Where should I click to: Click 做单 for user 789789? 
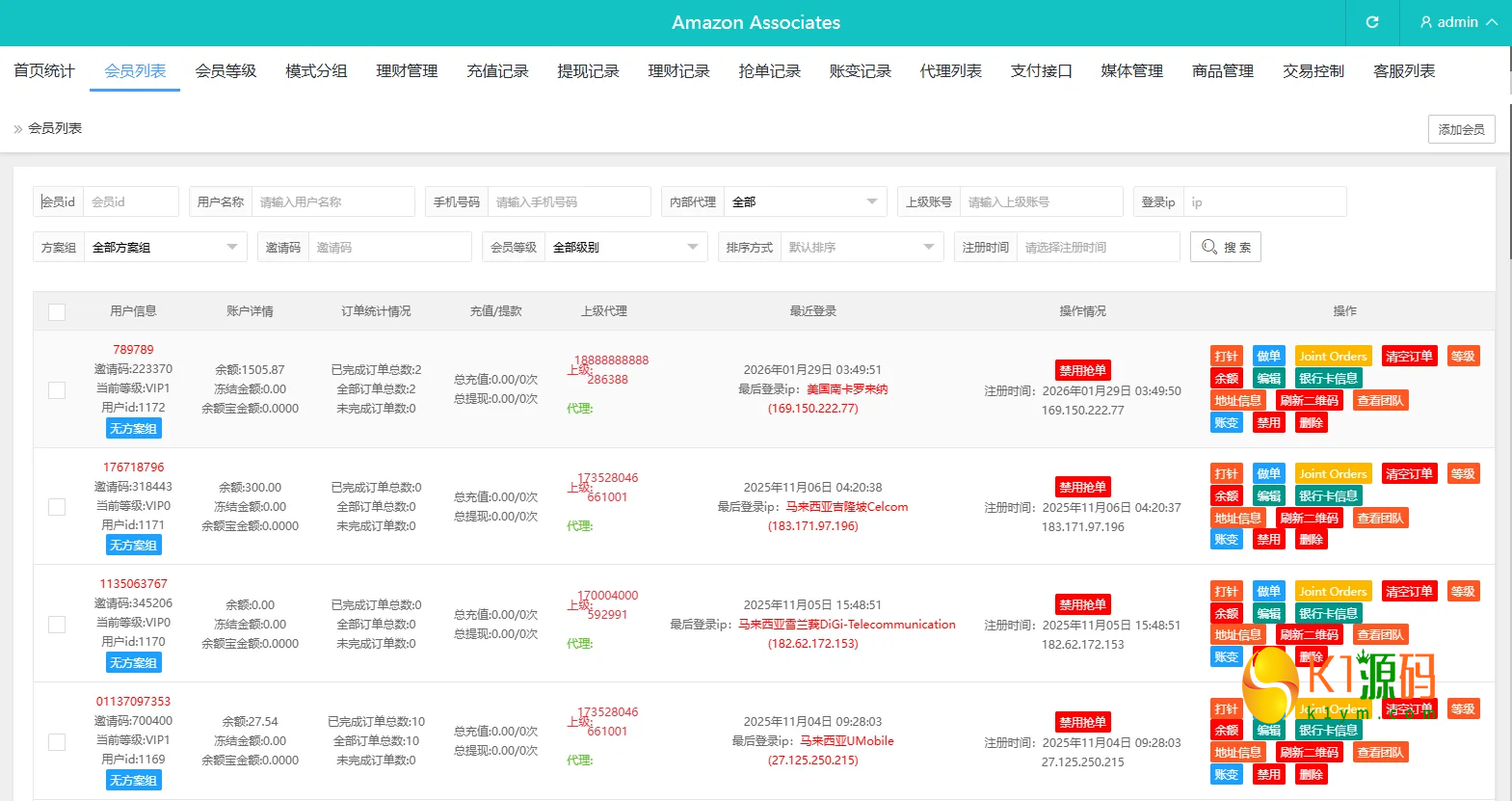click(1268, 356)
